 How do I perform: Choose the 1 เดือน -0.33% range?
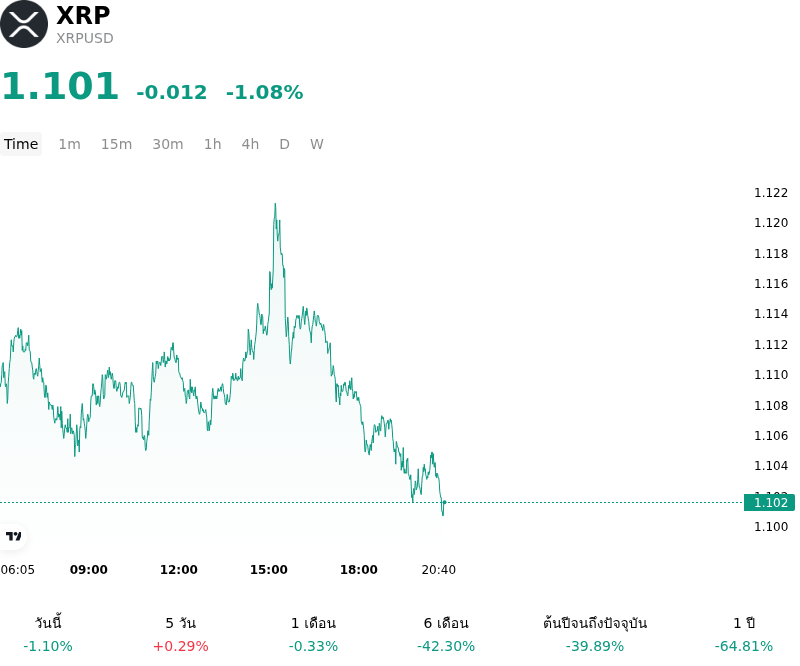313,634
